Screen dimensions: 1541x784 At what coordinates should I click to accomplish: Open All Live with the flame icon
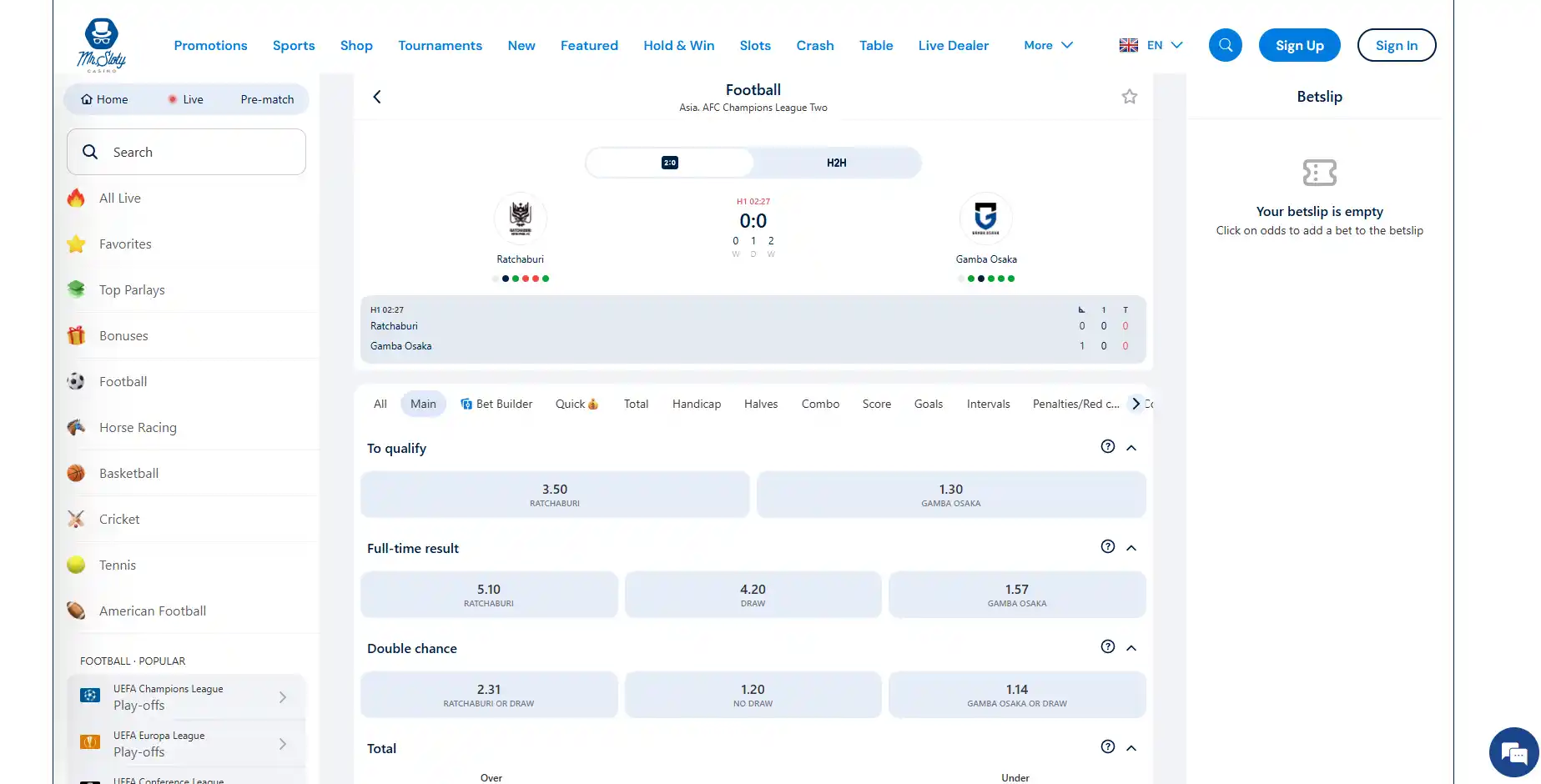tap(76, 198)
